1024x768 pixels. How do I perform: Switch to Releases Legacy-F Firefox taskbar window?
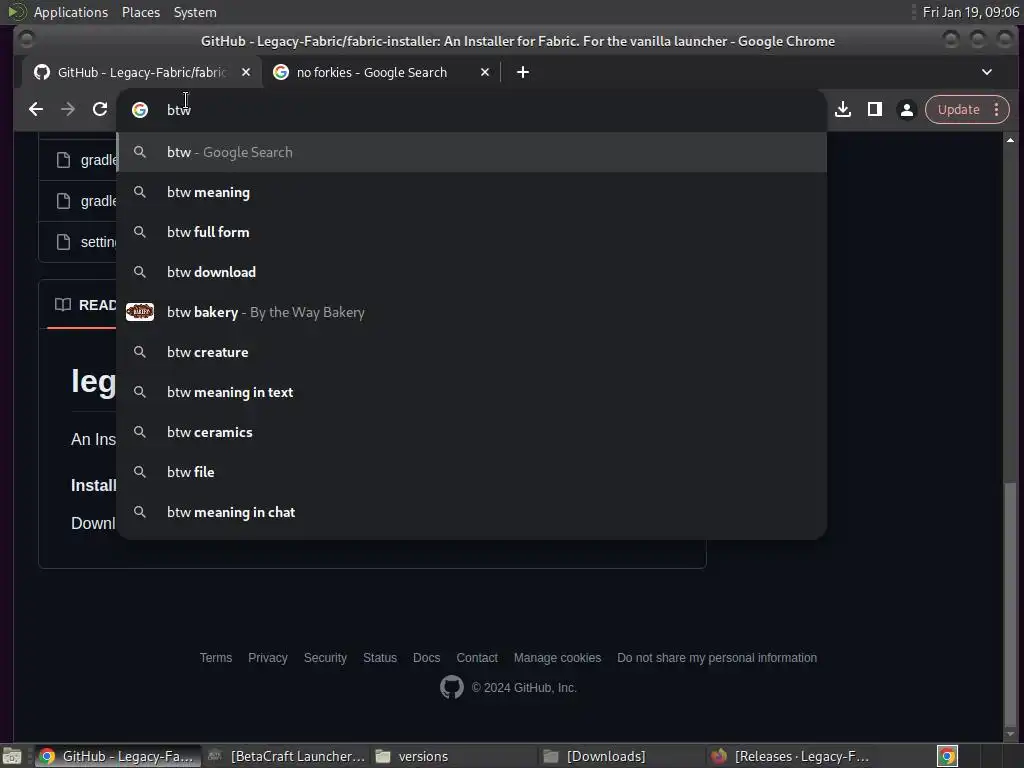pyautogui.click(x=790, y=756)
